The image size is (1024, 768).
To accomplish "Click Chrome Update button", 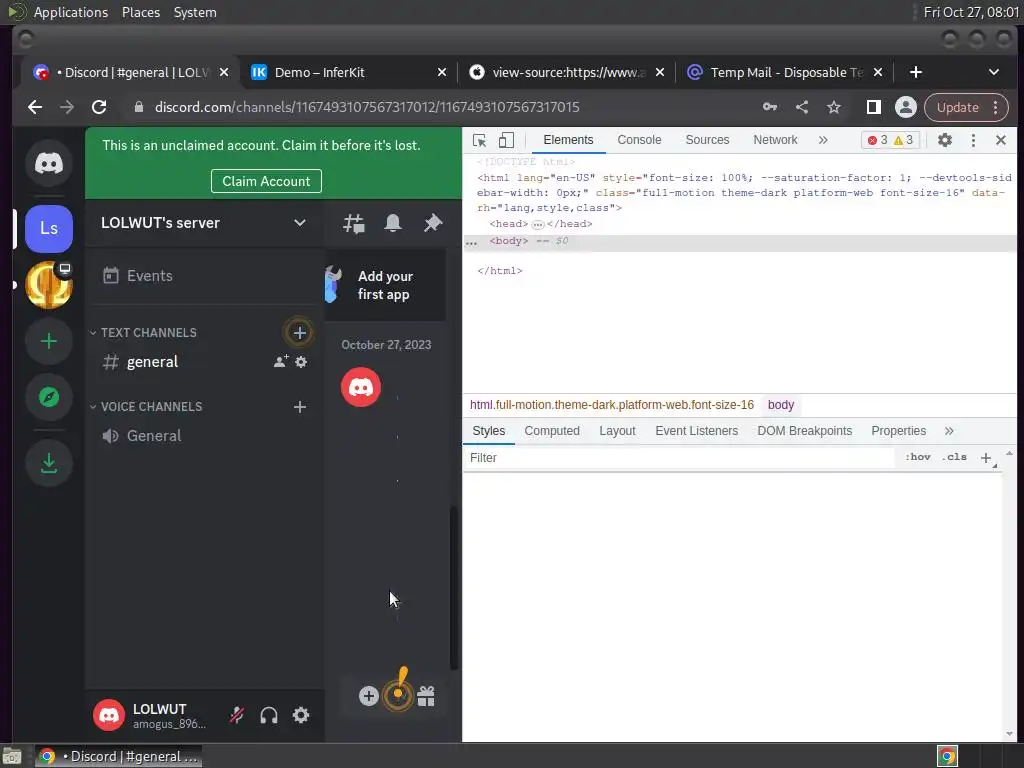I will [x=966, y=107].
